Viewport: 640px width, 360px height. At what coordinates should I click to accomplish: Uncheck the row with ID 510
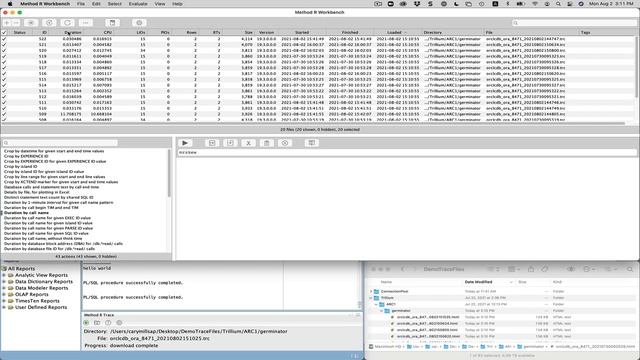[x=4, y=108]
